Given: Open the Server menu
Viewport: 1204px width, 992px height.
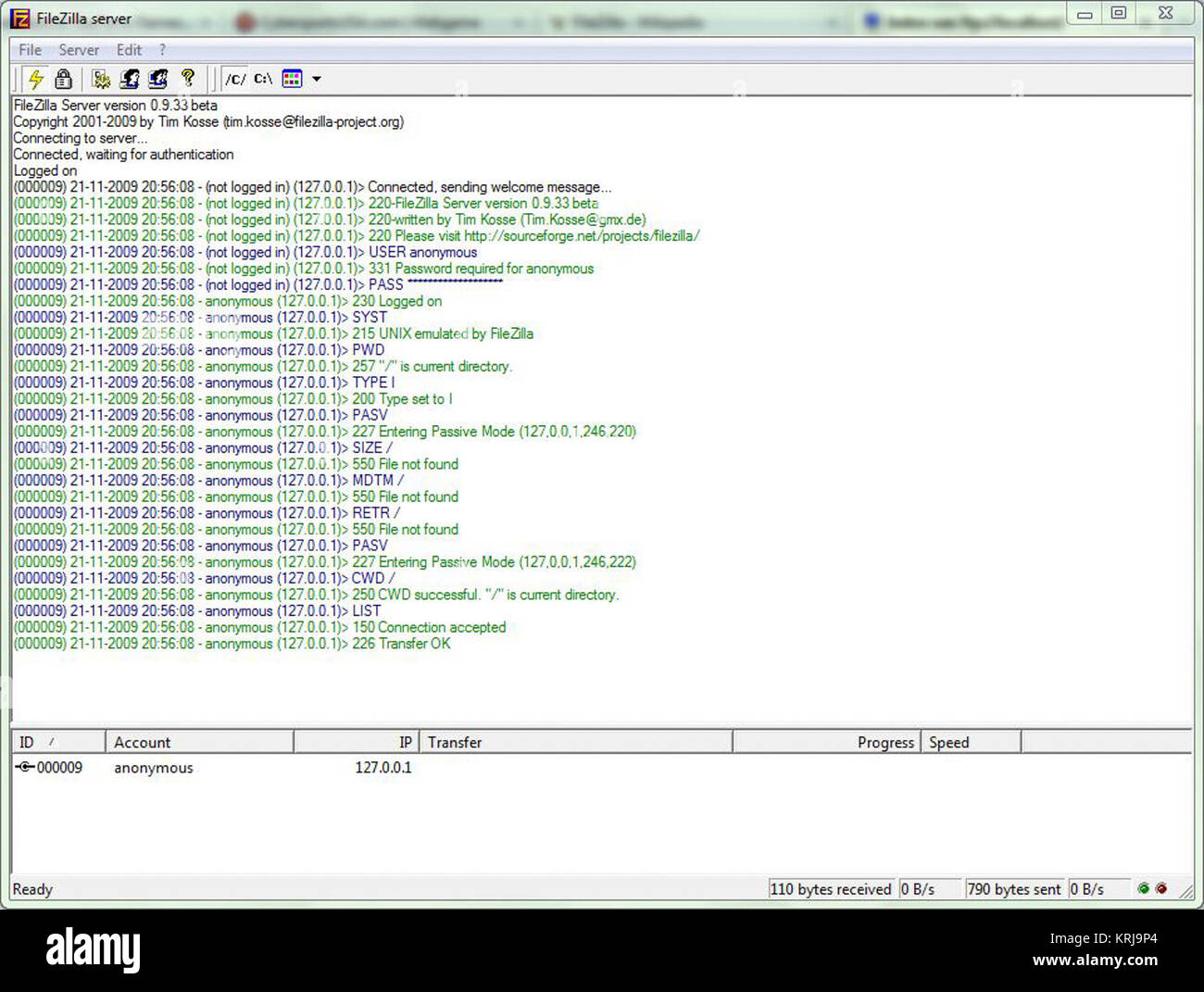Looking at the screenshot, I should (x=79, y=50).
